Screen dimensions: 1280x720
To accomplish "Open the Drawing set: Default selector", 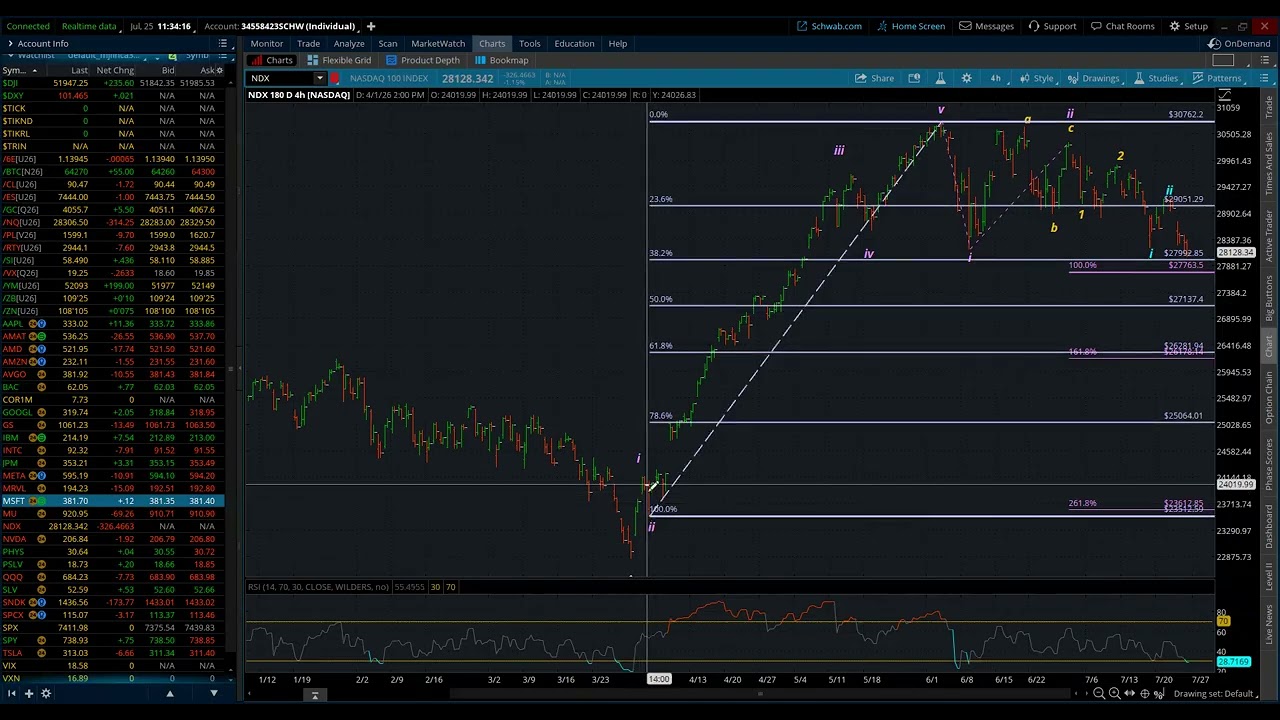I will click(x=1214, y=694).
